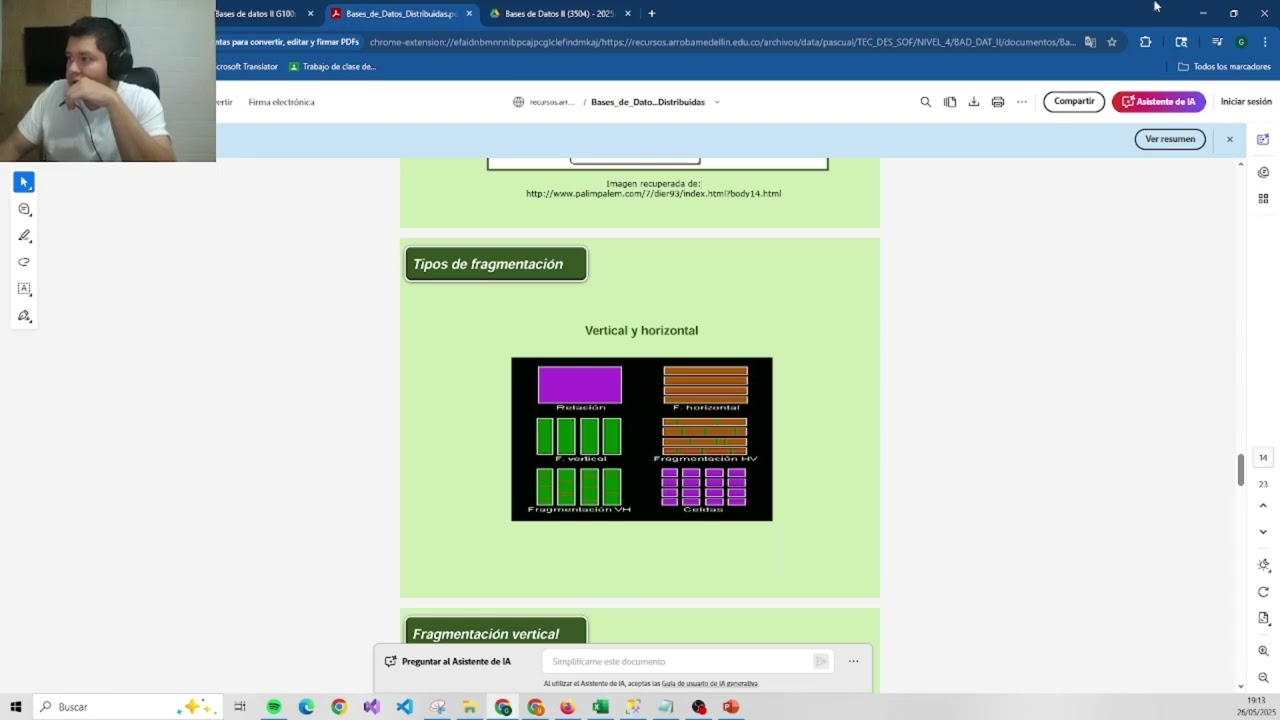Open Todos los marcadores folder
This screenshot has width=1280, height=720.
click(x=1224, y=67)
